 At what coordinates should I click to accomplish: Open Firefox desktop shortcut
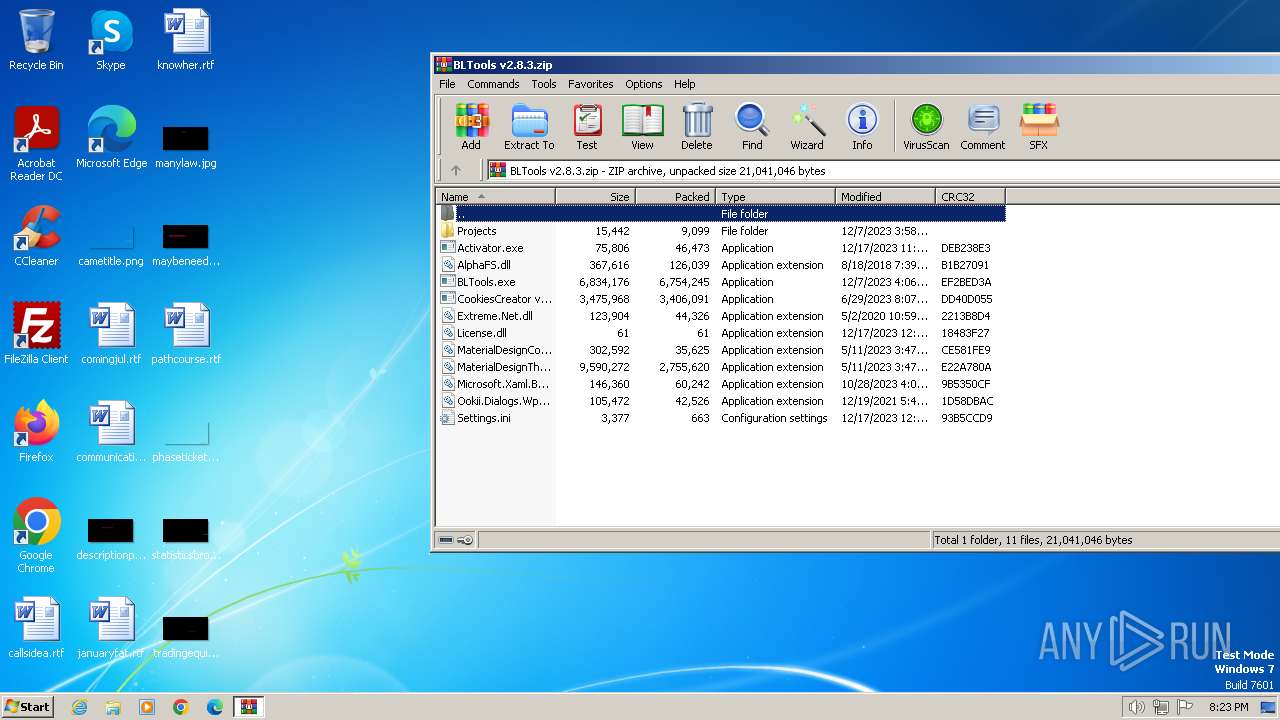[x=36, y=432]
